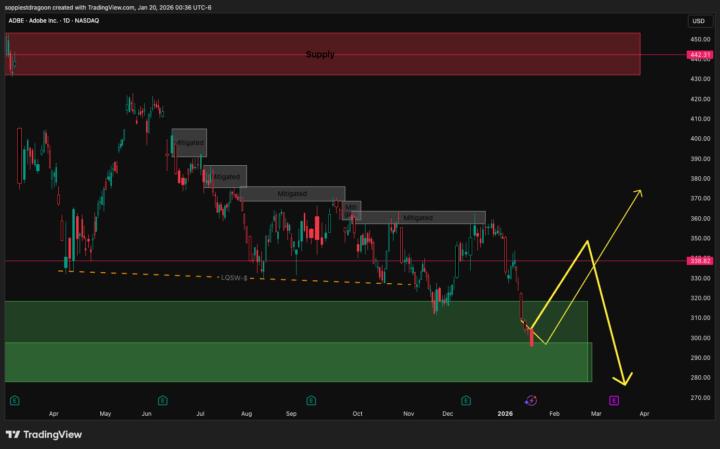Viewport: 720px width, 449px height.
Task: Click the 2026 label on time axis
Action: [x=505, y=414]
